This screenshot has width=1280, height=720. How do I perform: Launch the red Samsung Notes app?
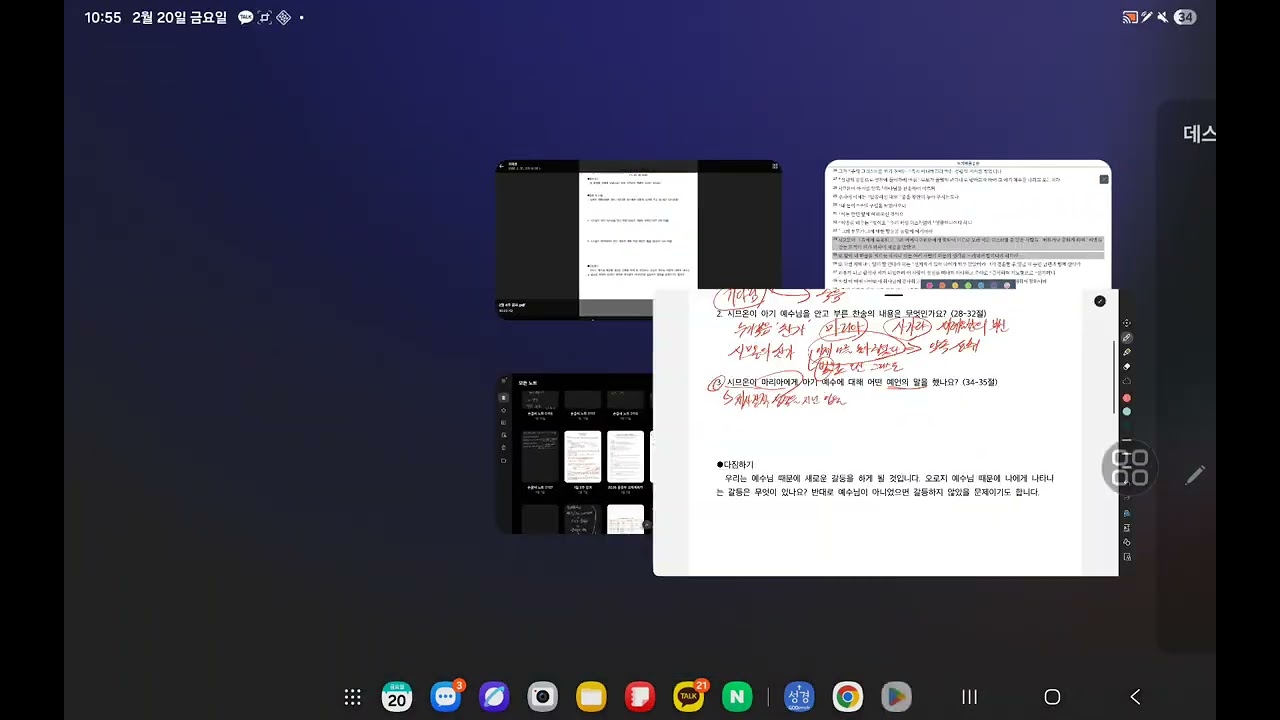click(x=640, y=697)
